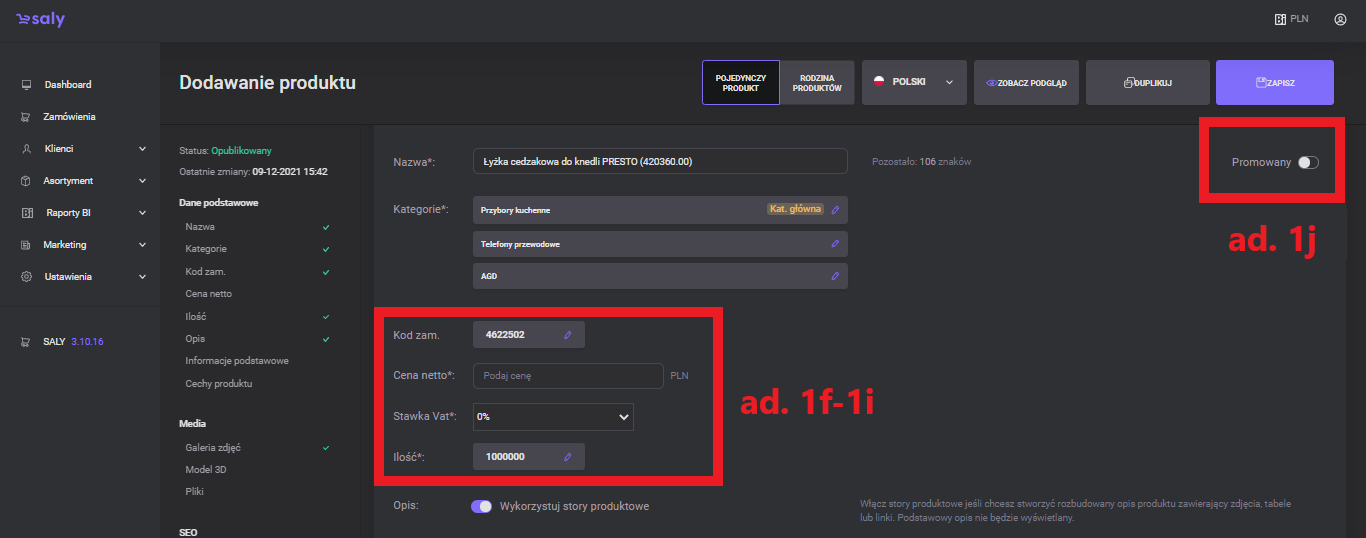1366x538 pixels.
Task: Click the user account icon
Action: (x=1340, y=19)
